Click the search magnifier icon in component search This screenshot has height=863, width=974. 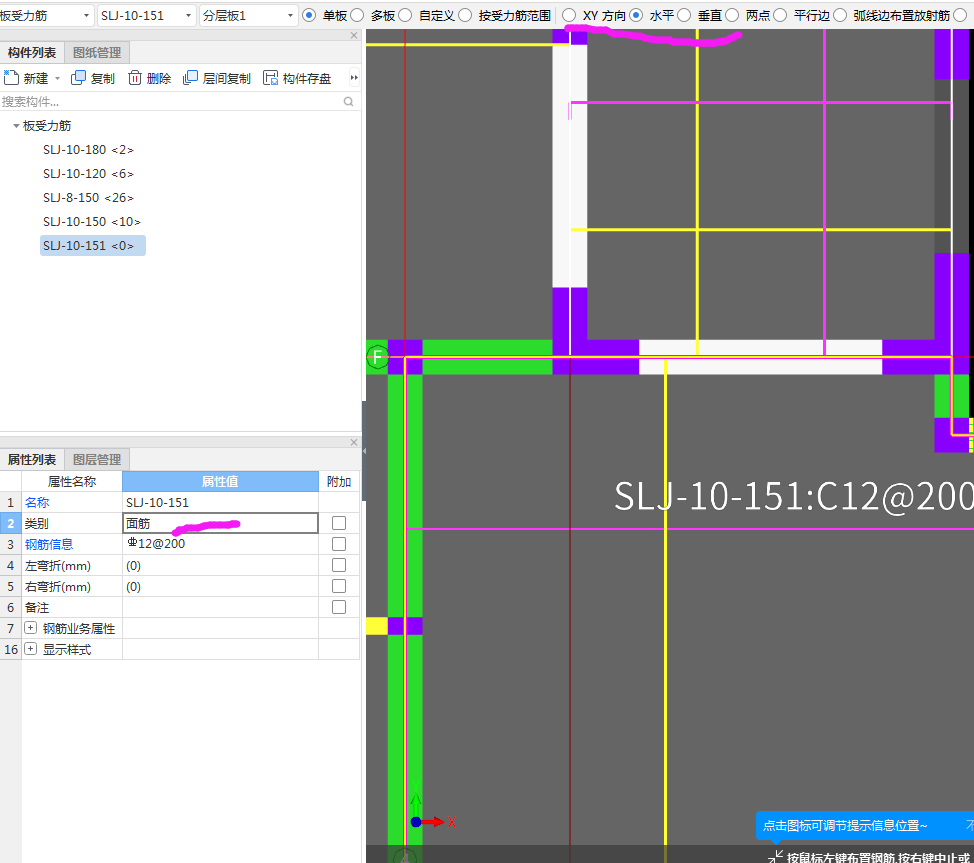[348, 102]
